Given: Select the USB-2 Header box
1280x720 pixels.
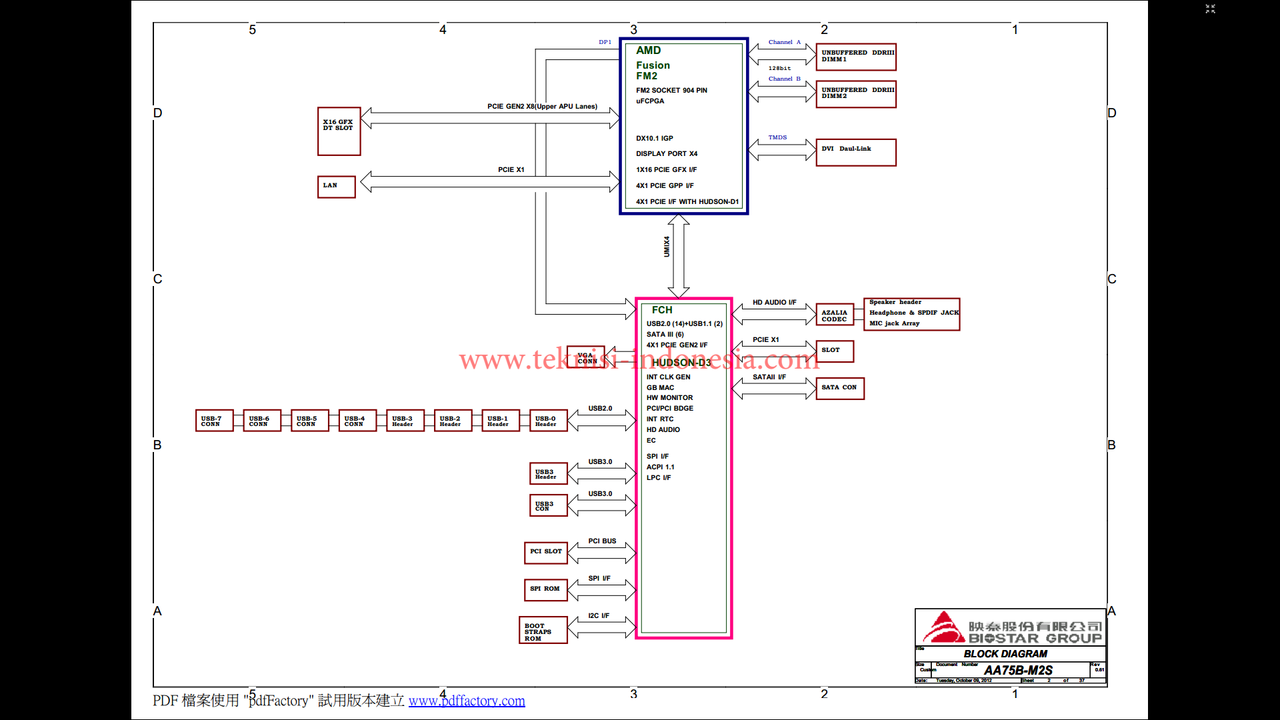Looking at the screenshot, I should pos(453,421).
